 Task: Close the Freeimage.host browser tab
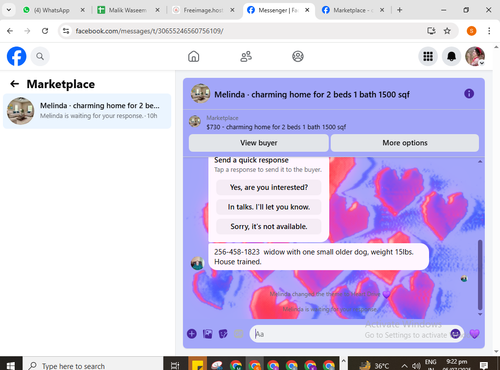(x=232, y=10)
